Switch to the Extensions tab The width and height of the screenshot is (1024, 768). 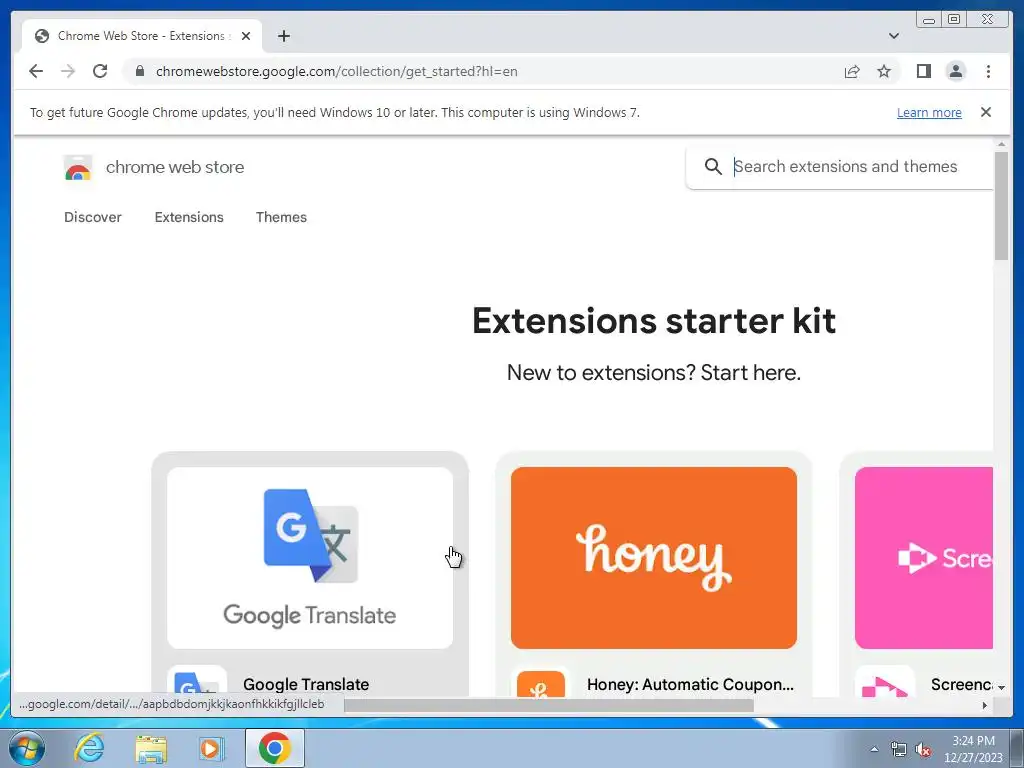pos(189,217)
